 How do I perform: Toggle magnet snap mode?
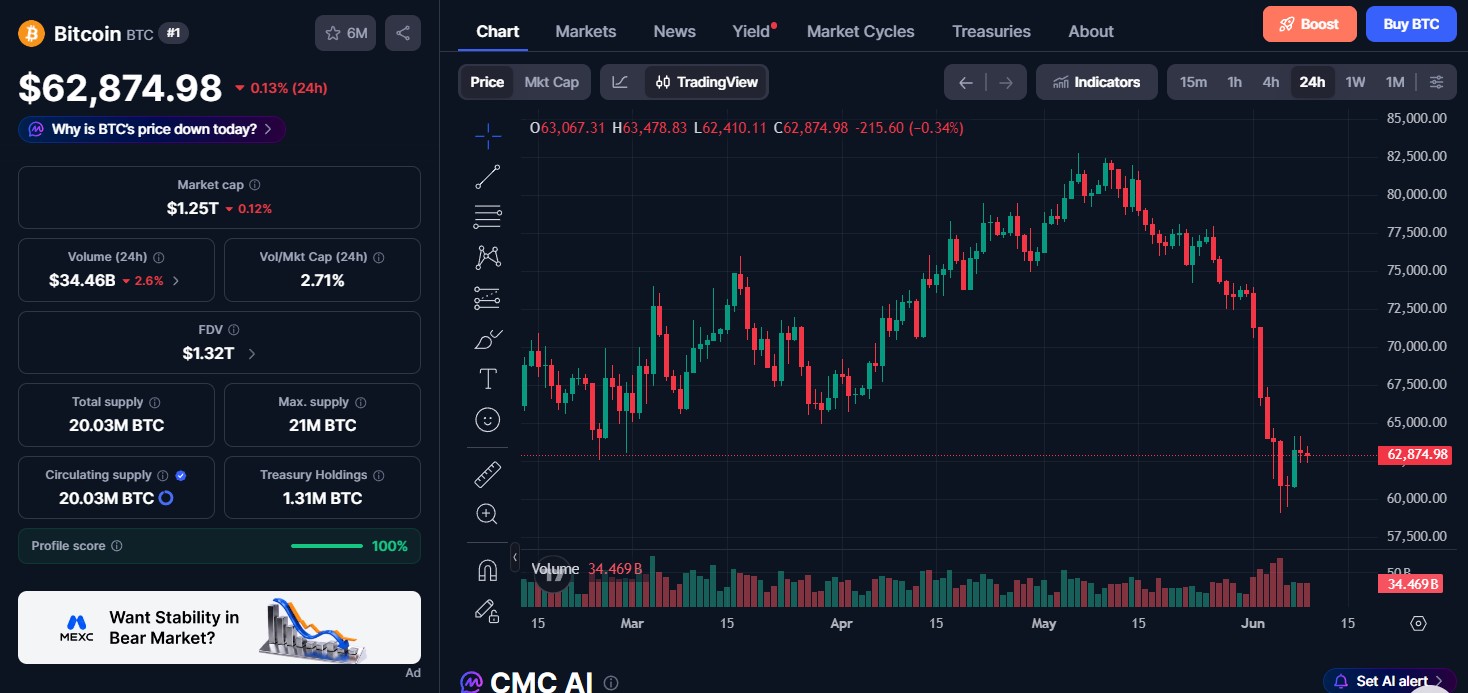(x=488, y=570)
